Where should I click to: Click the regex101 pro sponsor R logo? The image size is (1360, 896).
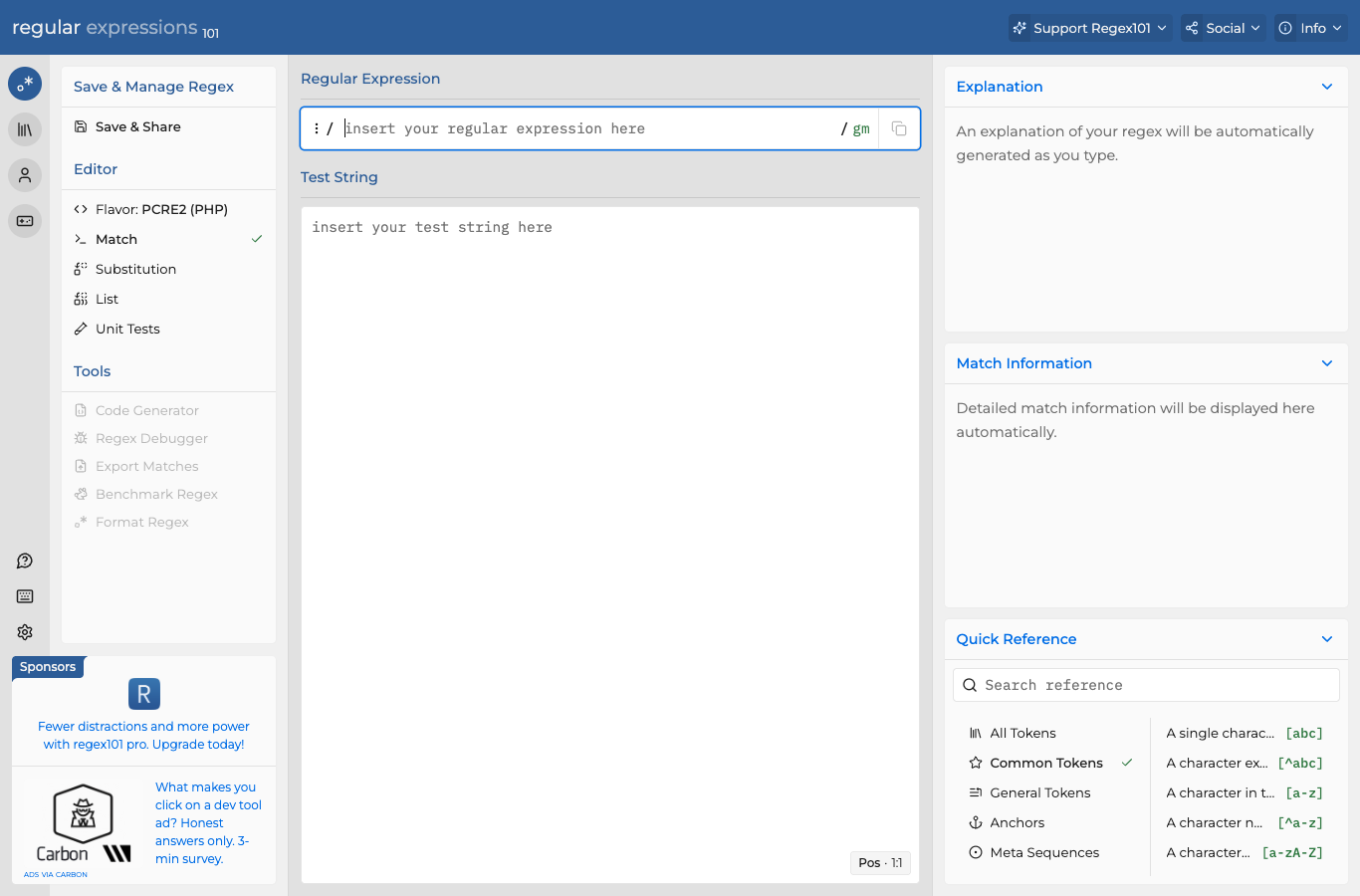[x=144, y=694]
